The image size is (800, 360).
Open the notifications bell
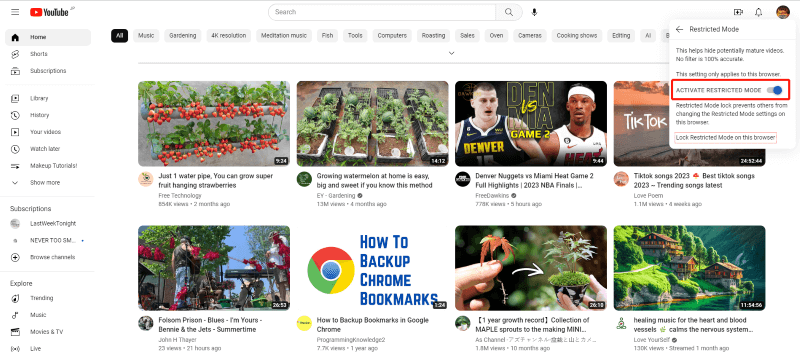click(759, 12)
